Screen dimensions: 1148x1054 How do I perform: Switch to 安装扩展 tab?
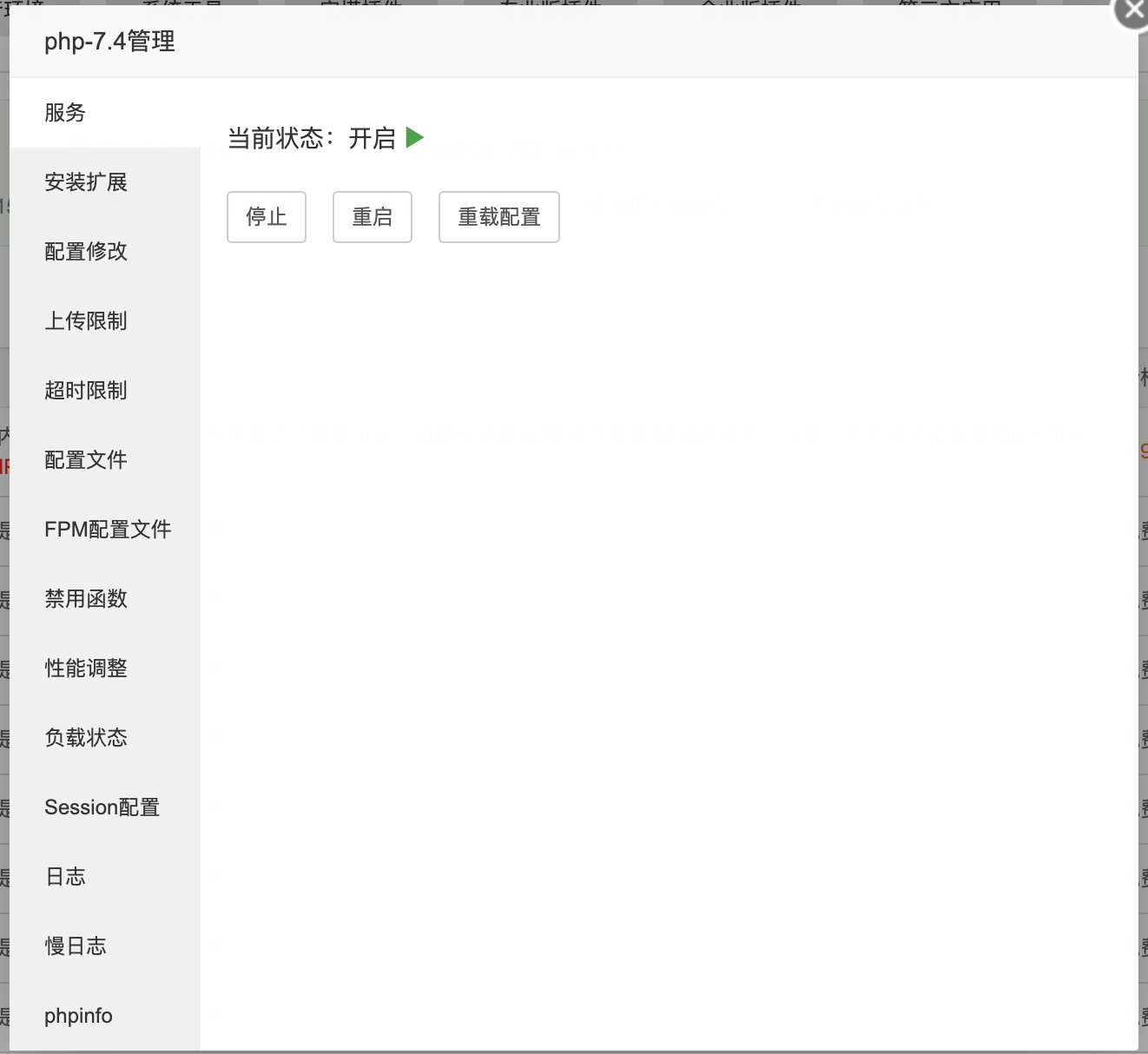click(105, 182)
